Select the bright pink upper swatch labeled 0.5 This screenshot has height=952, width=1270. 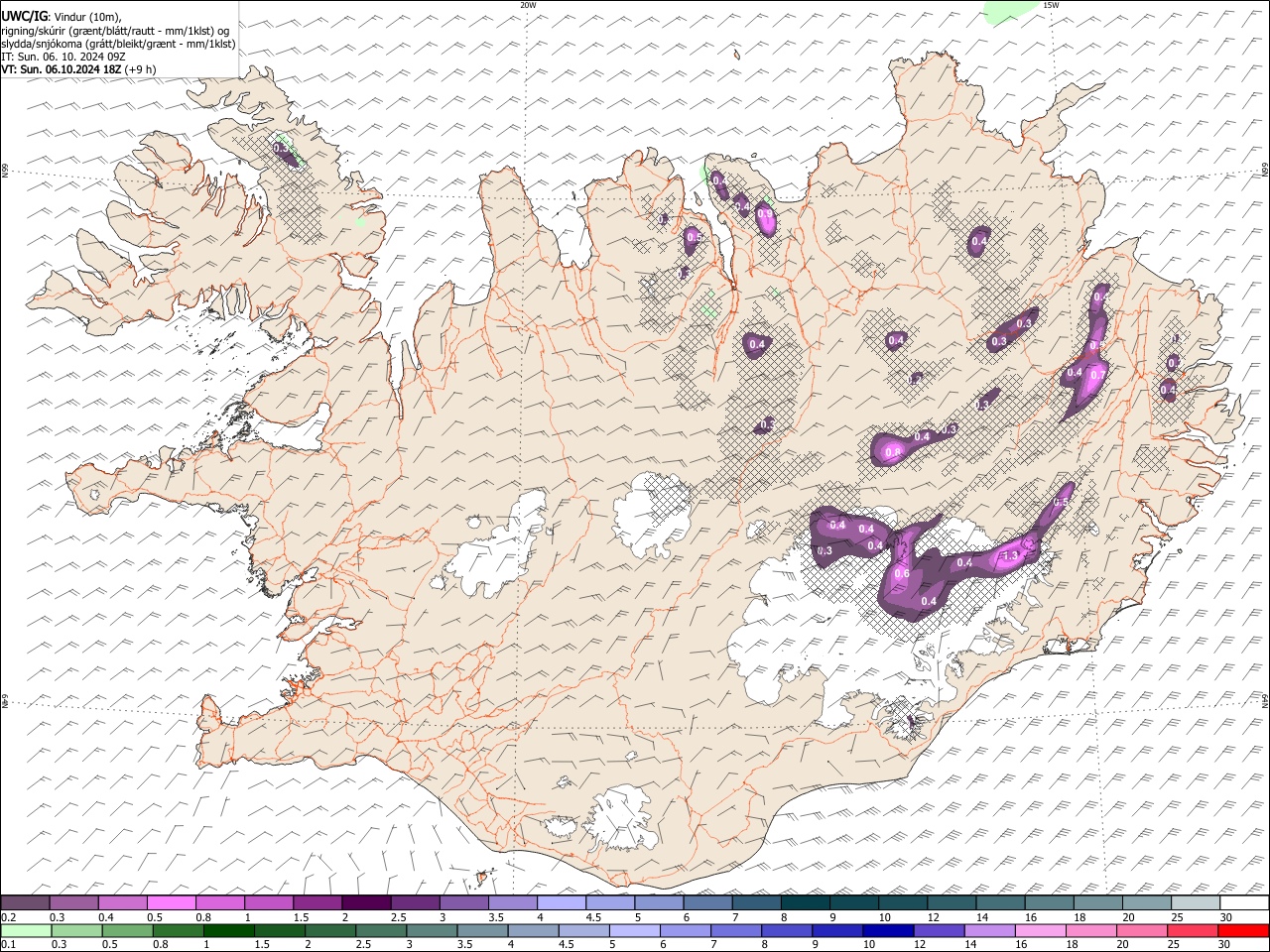[x=171, y=902]
